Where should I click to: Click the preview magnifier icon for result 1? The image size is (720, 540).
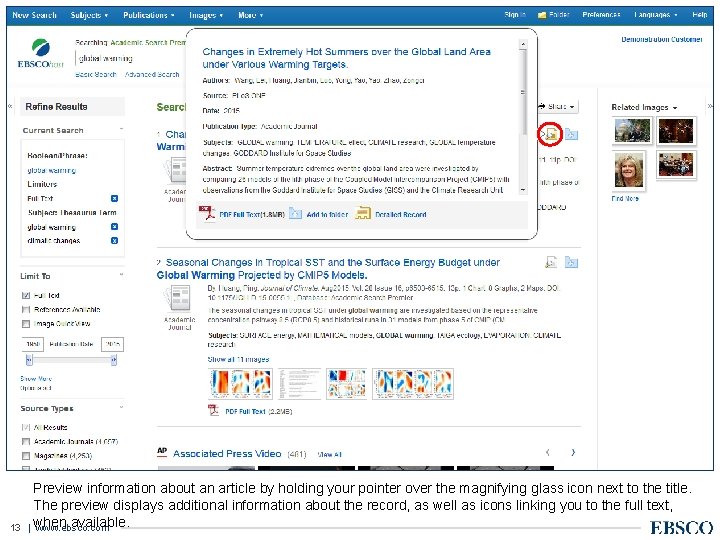(550, 134)
